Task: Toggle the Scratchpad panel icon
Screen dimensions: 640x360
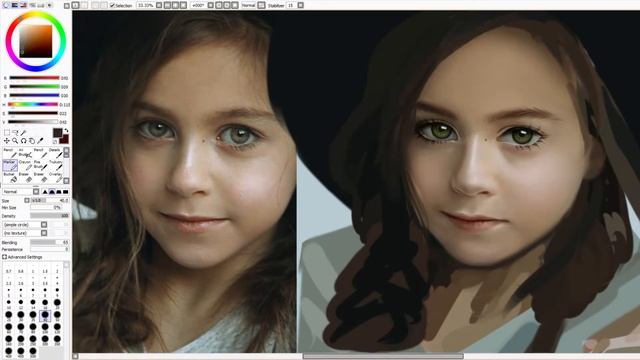Action: (x=49, y=5)
